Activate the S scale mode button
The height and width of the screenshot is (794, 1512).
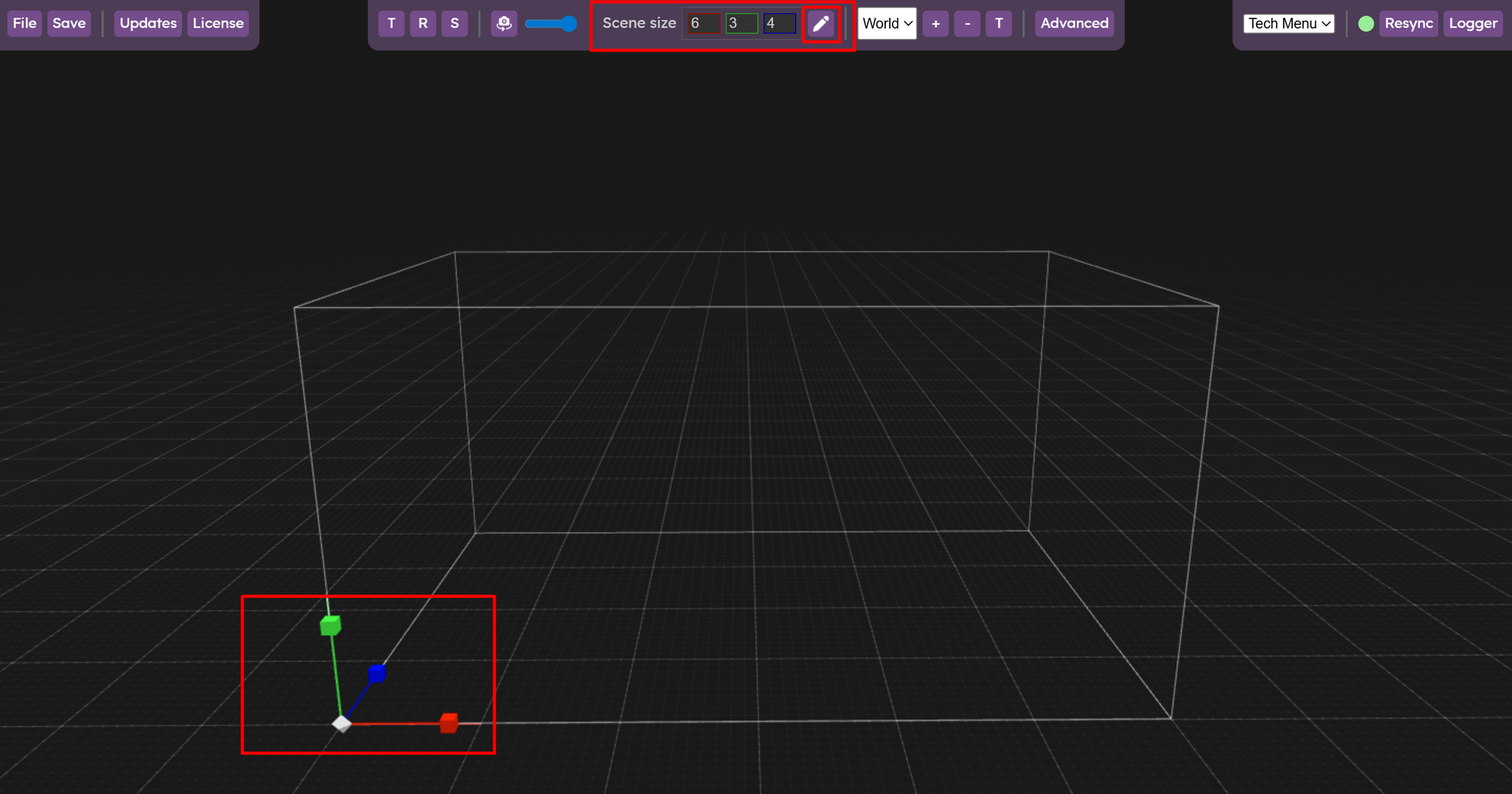click(455, 24)
